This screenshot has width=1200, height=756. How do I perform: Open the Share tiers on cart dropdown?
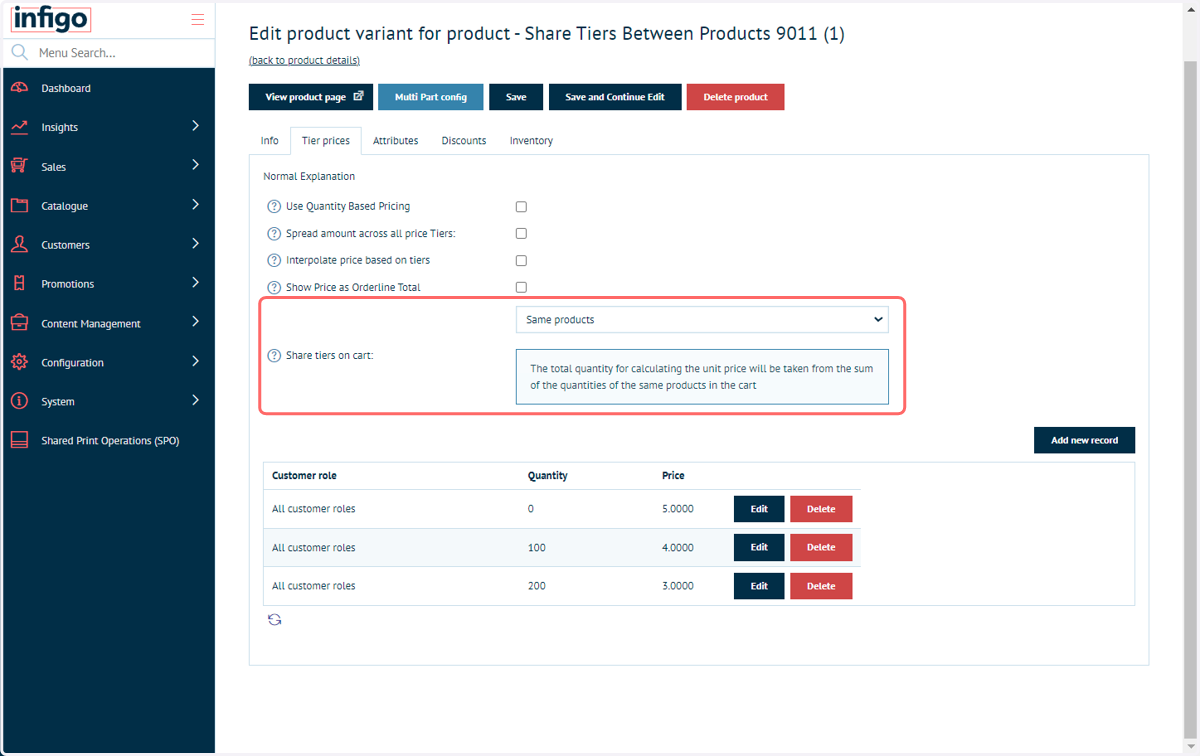[702, 319]
